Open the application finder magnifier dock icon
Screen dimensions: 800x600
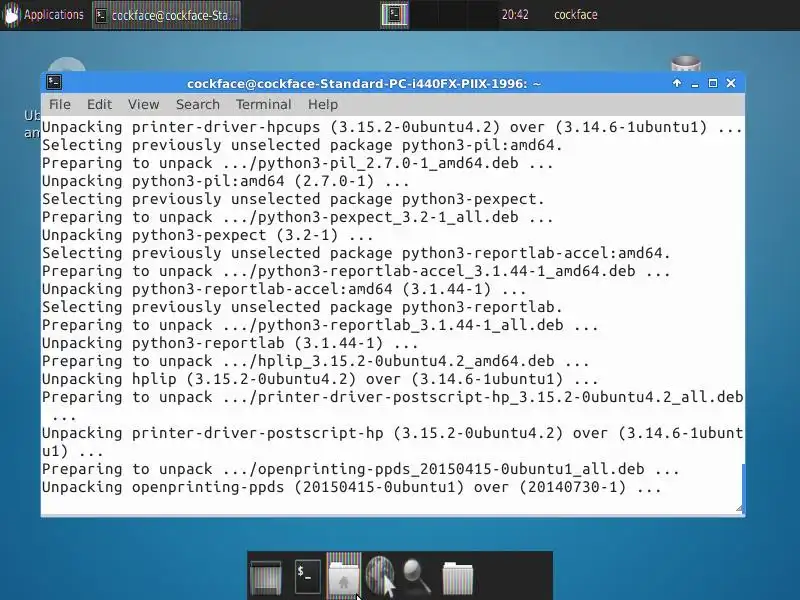click(x=417, y=577)
